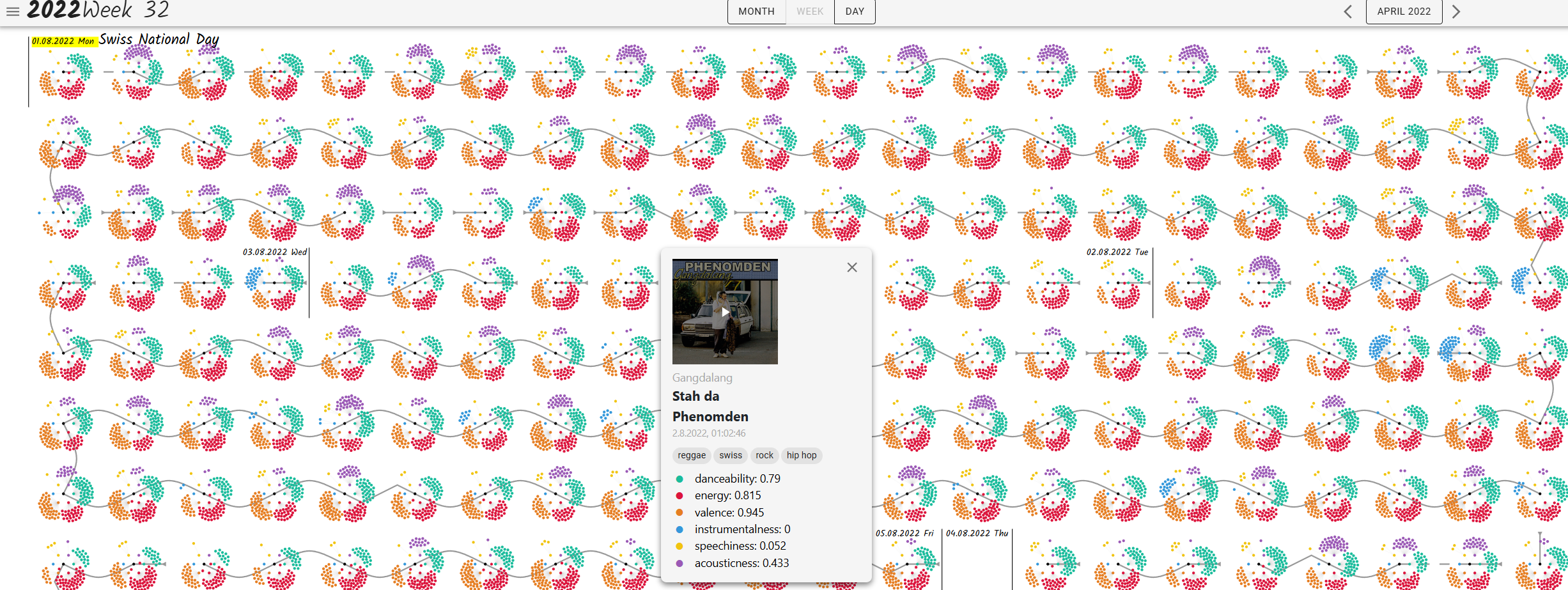Select the rock genre tag
Screen dimensions: 1568x590
(x=765, y=455)
